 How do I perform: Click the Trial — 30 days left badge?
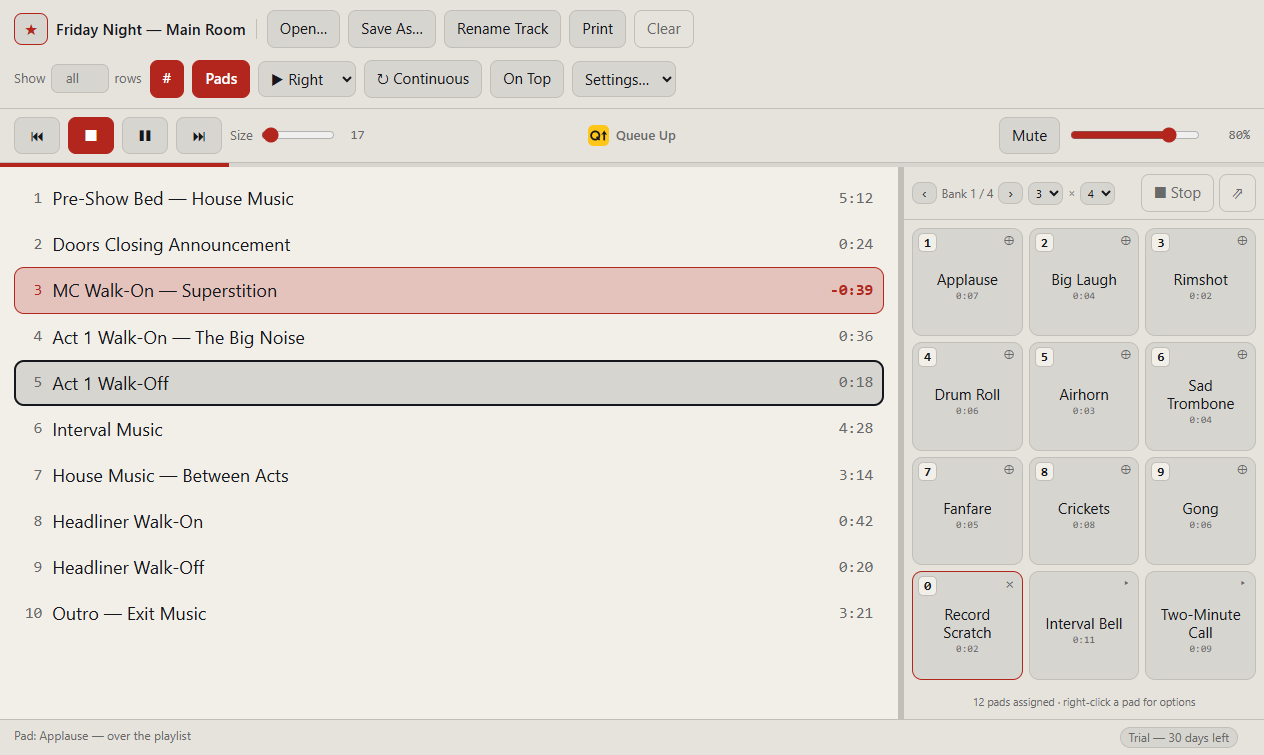click(1179, 738)
